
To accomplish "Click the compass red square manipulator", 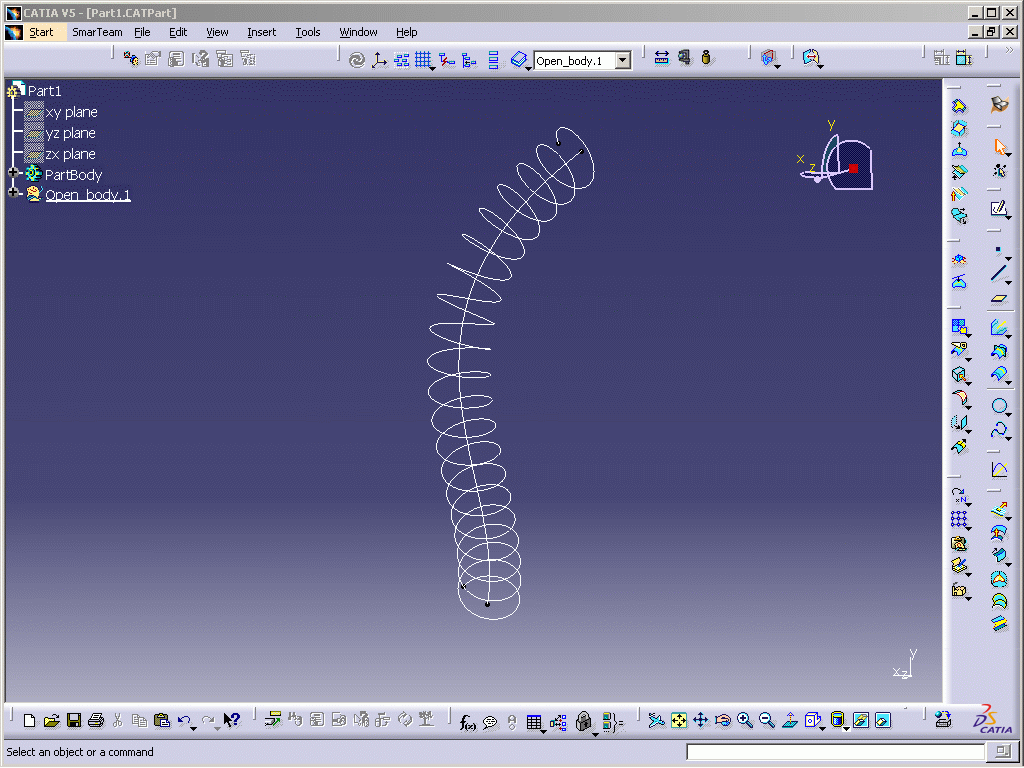I will point(853,168).
